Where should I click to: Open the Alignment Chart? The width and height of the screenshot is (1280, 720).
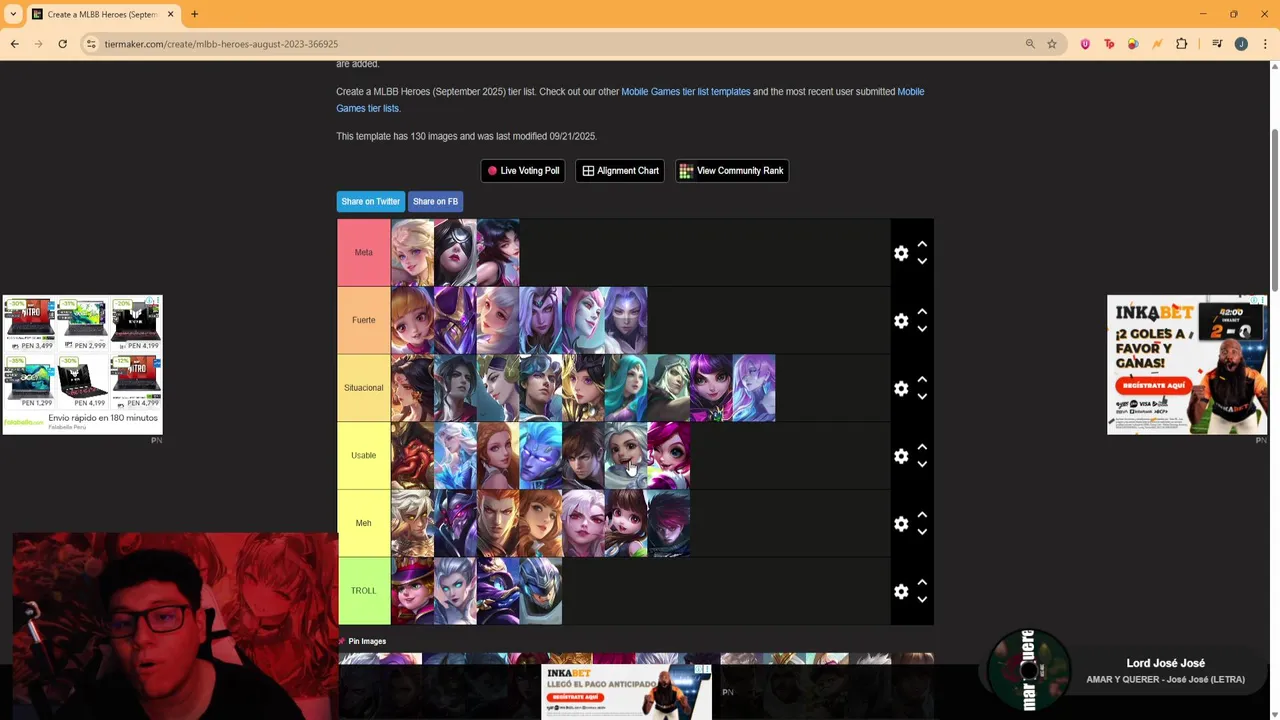tap(620, 171)
